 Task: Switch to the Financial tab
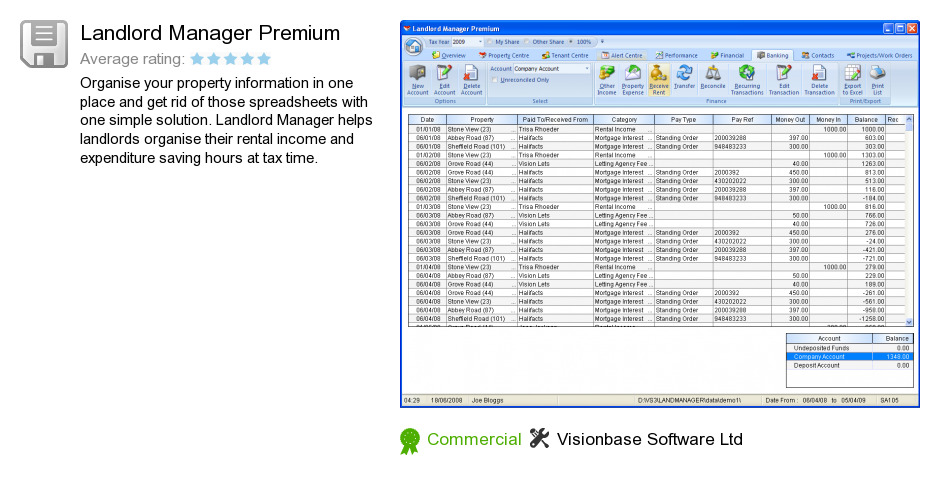(727, 55)
